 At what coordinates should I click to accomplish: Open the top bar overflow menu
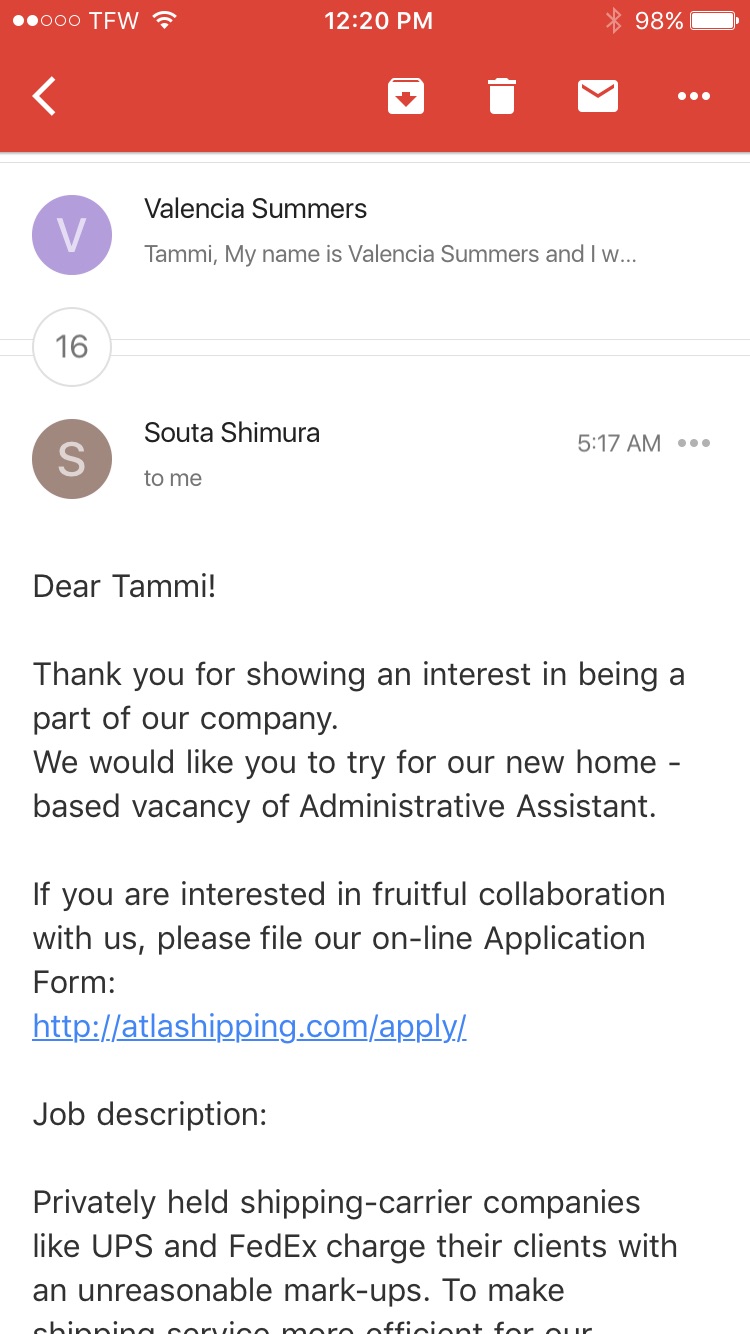694,97
